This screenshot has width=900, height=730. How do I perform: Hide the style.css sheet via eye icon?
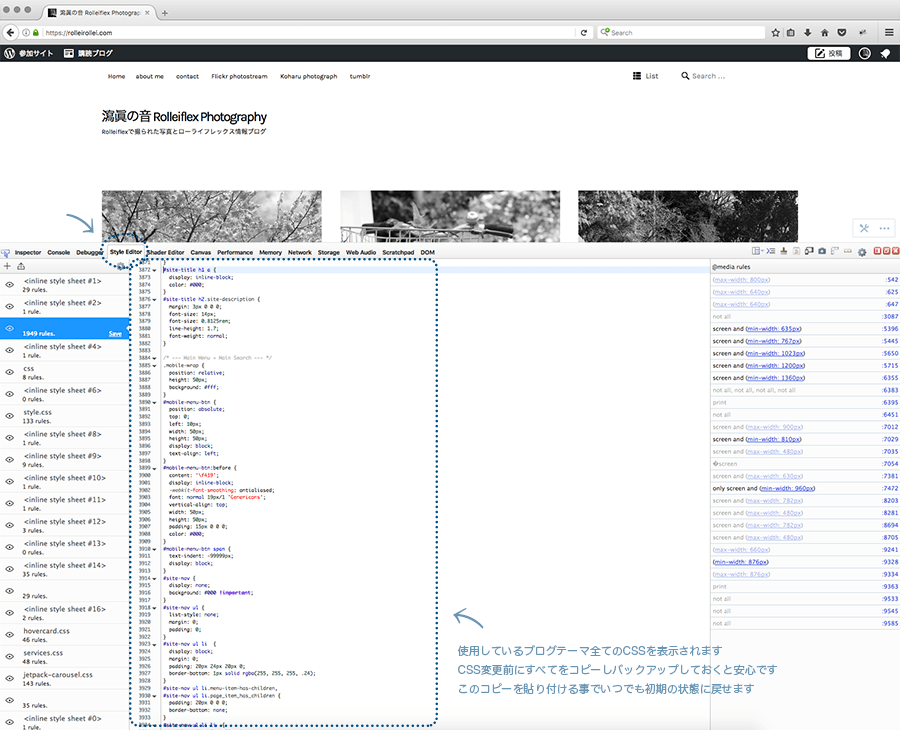pyautogui.click(x=9, y=416)
